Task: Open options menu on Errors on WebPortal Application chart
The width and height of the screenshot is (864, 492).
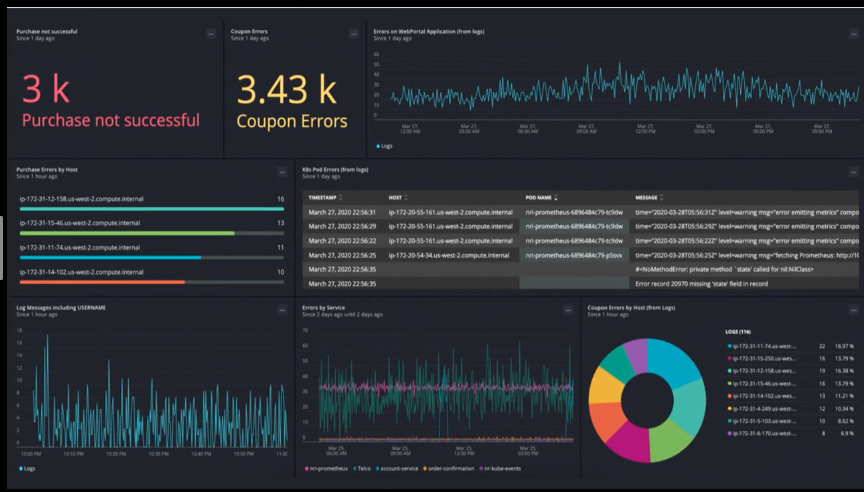Action: click(853, 34)
